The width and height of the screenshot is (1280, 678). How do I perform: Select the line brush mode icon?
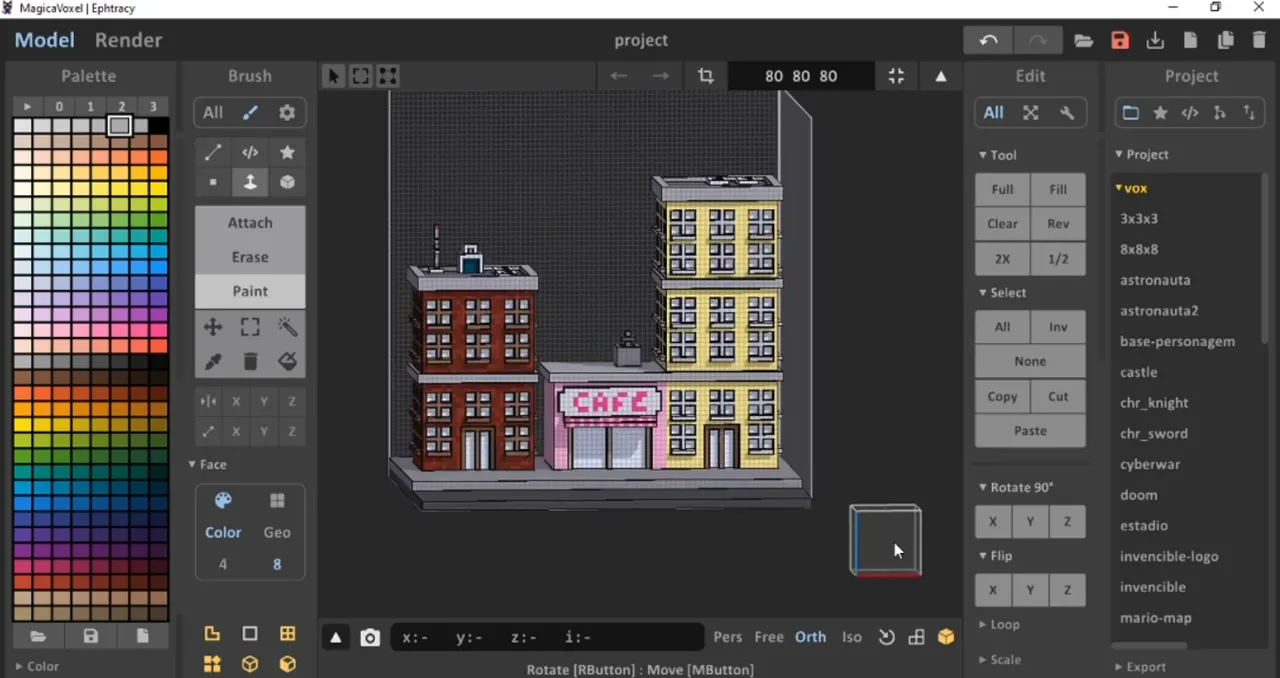click(x=213, y=152)
